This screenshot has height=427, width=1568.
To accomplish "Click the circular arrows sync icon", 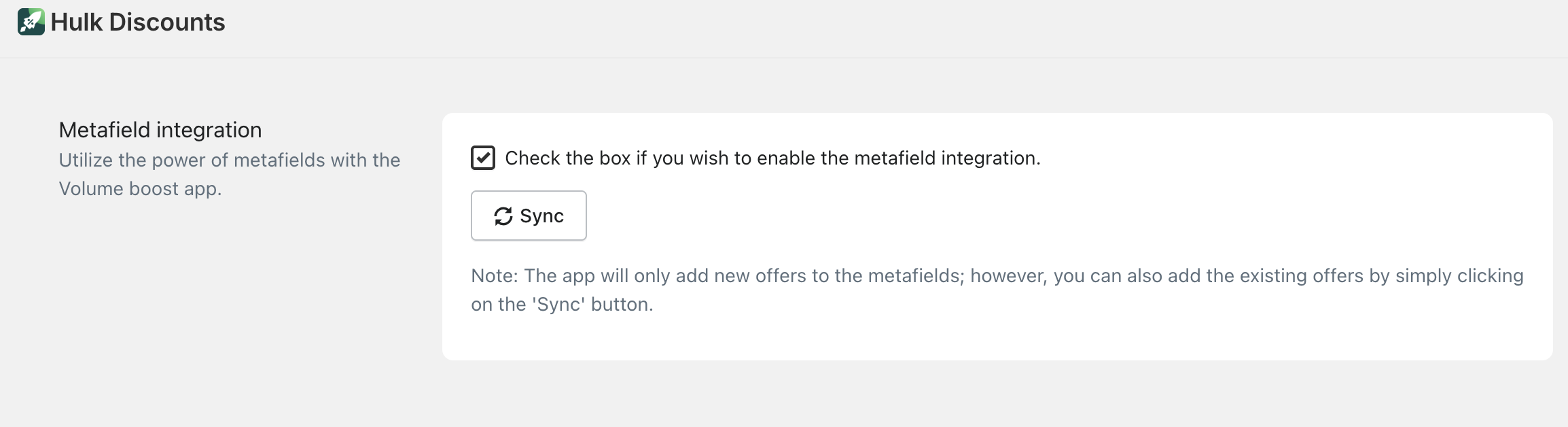I will coord(503,216).
